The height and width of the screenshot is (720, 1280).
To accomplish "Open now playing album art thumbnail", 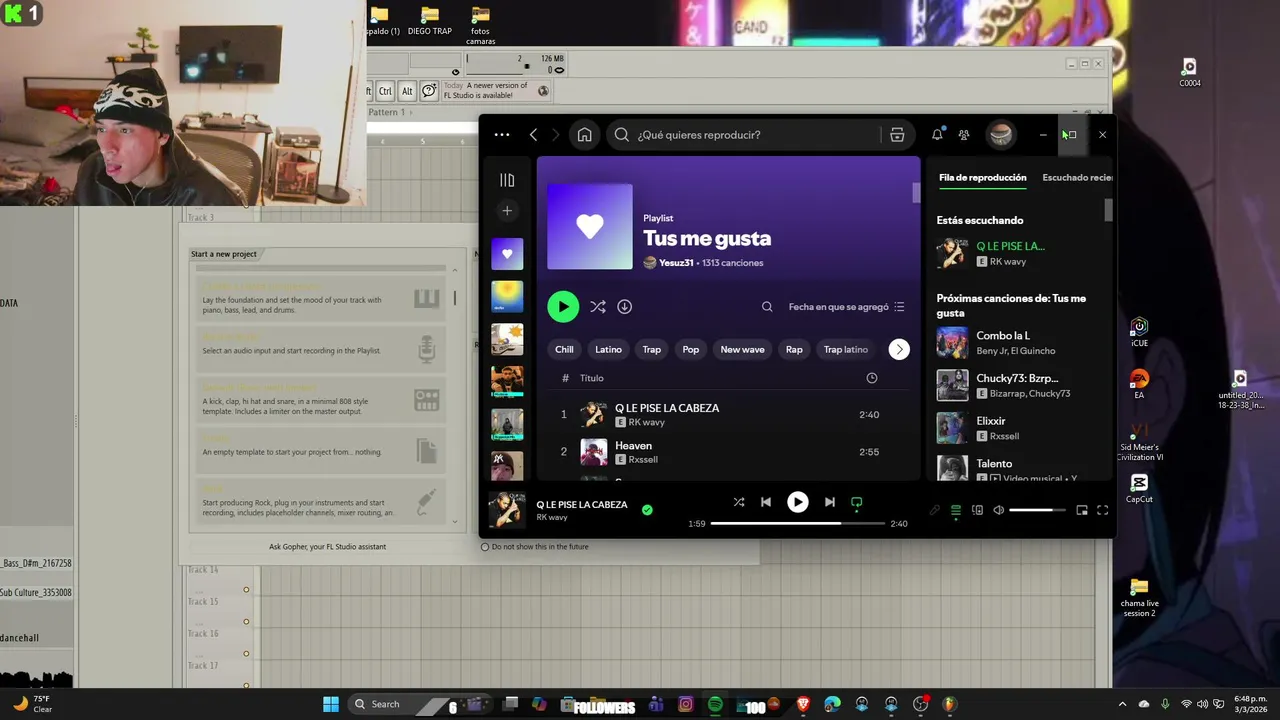I will tap(507, 510).
